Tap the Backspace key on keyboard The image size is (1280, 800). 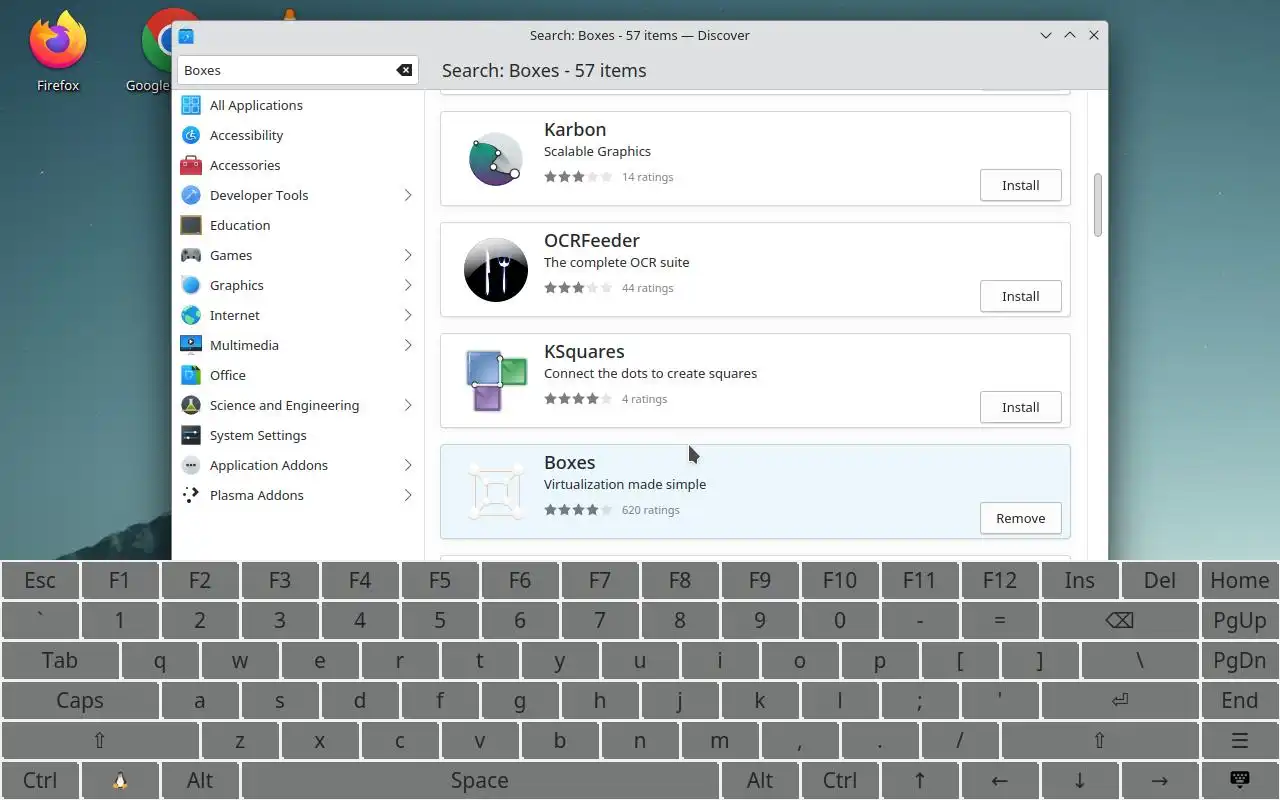coord(1120,620)
